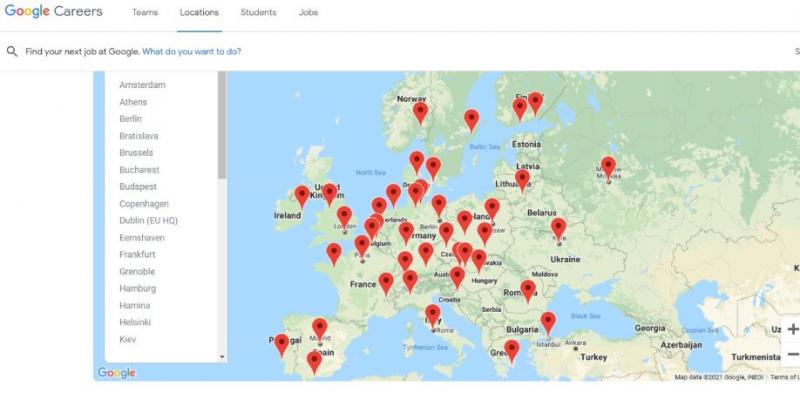This screenshot has width=800, height=400.
Task: Click the 'What do you want to do?' link
Action: pyautogui.click(x=192, y=52)
